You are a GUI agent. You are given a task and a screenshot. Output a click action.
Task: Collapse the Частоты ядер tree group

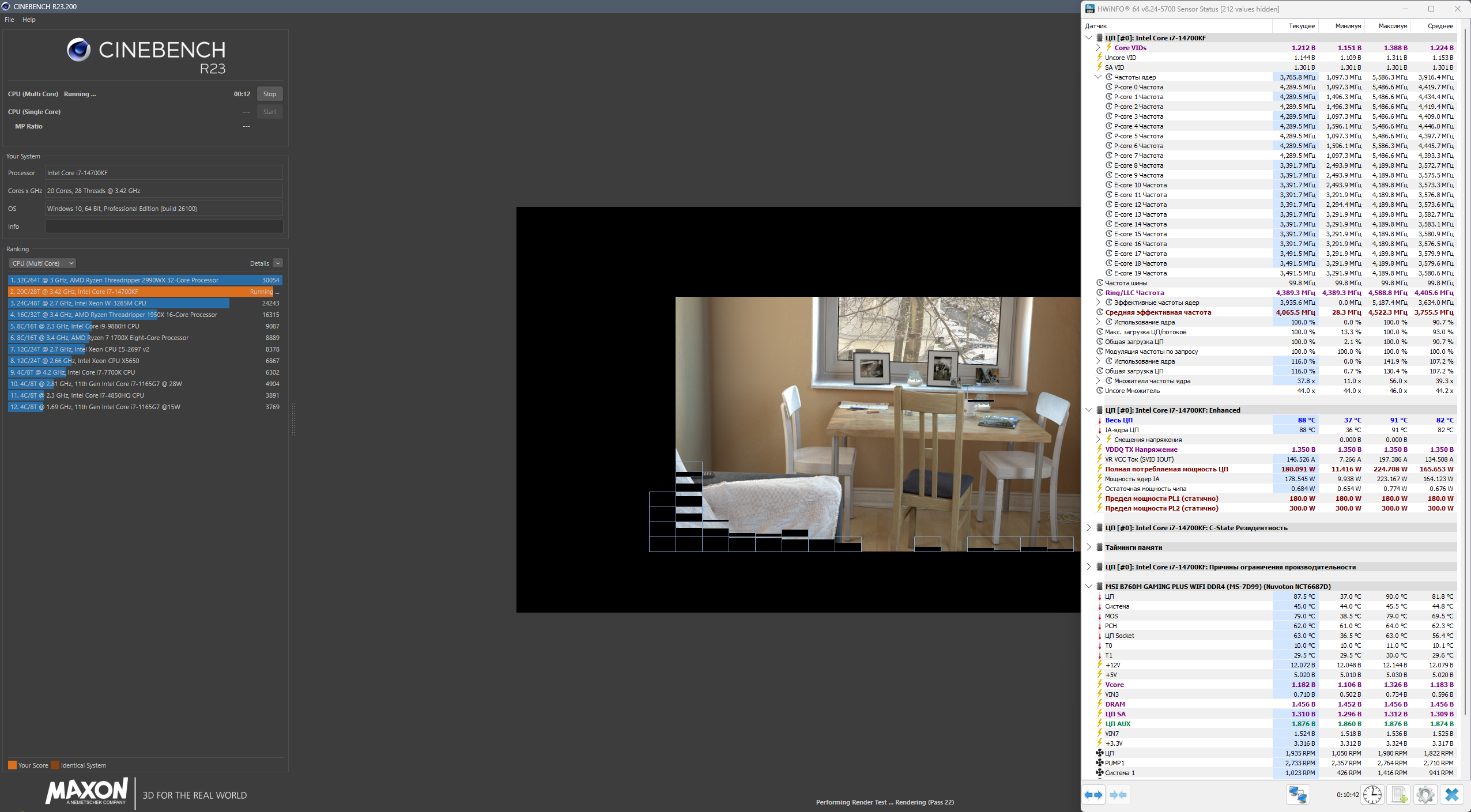pyautogui.click(x=1098, y=77)
